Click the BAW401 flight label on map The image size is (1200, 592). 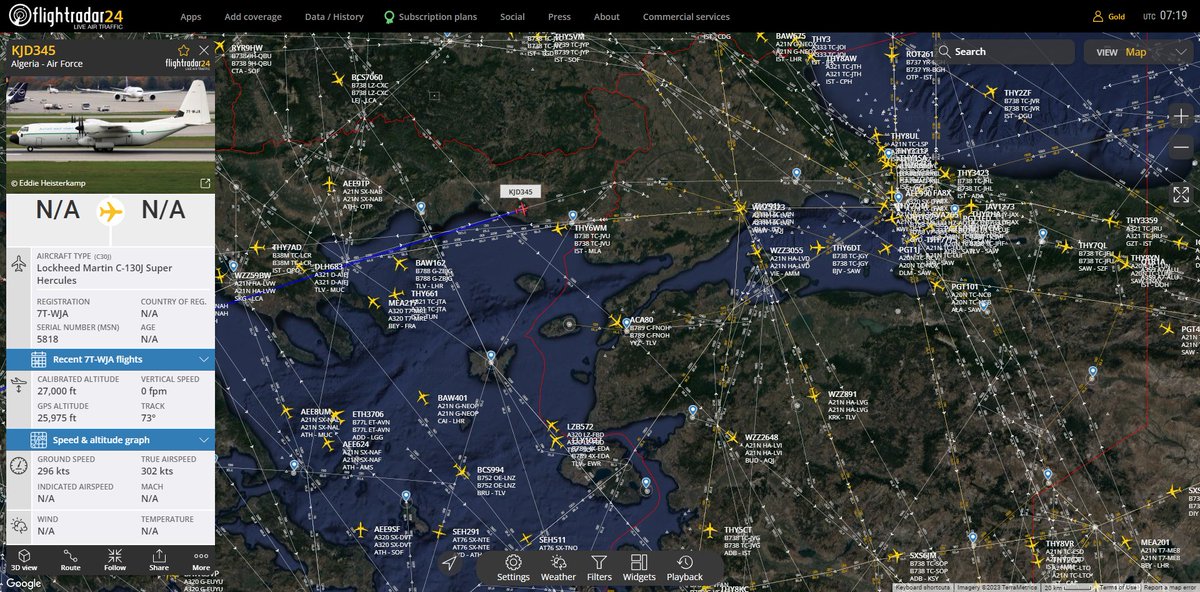click(453, 398)
